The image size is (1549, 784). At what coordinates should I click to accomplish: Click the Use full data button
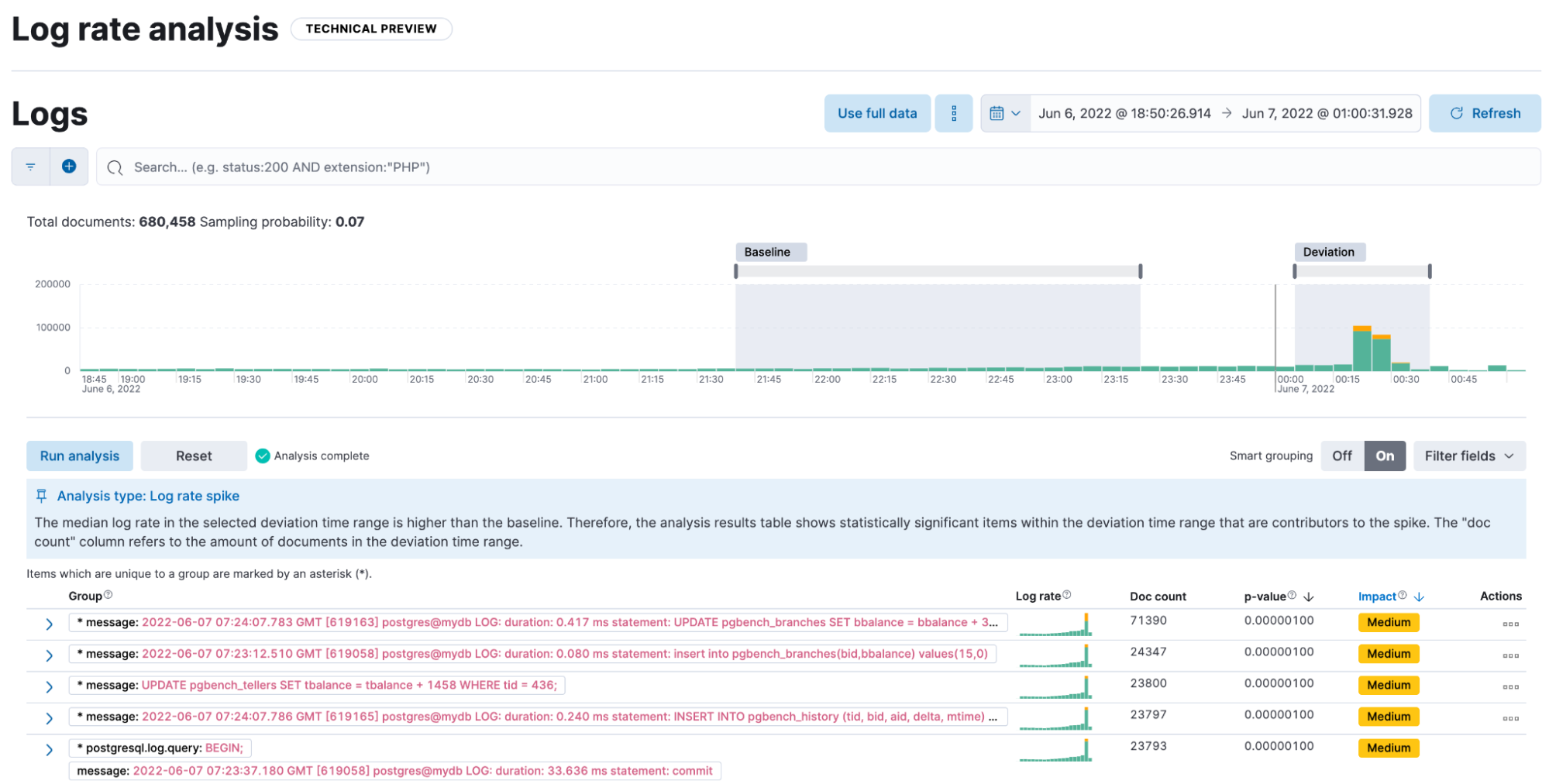[876, 113]
